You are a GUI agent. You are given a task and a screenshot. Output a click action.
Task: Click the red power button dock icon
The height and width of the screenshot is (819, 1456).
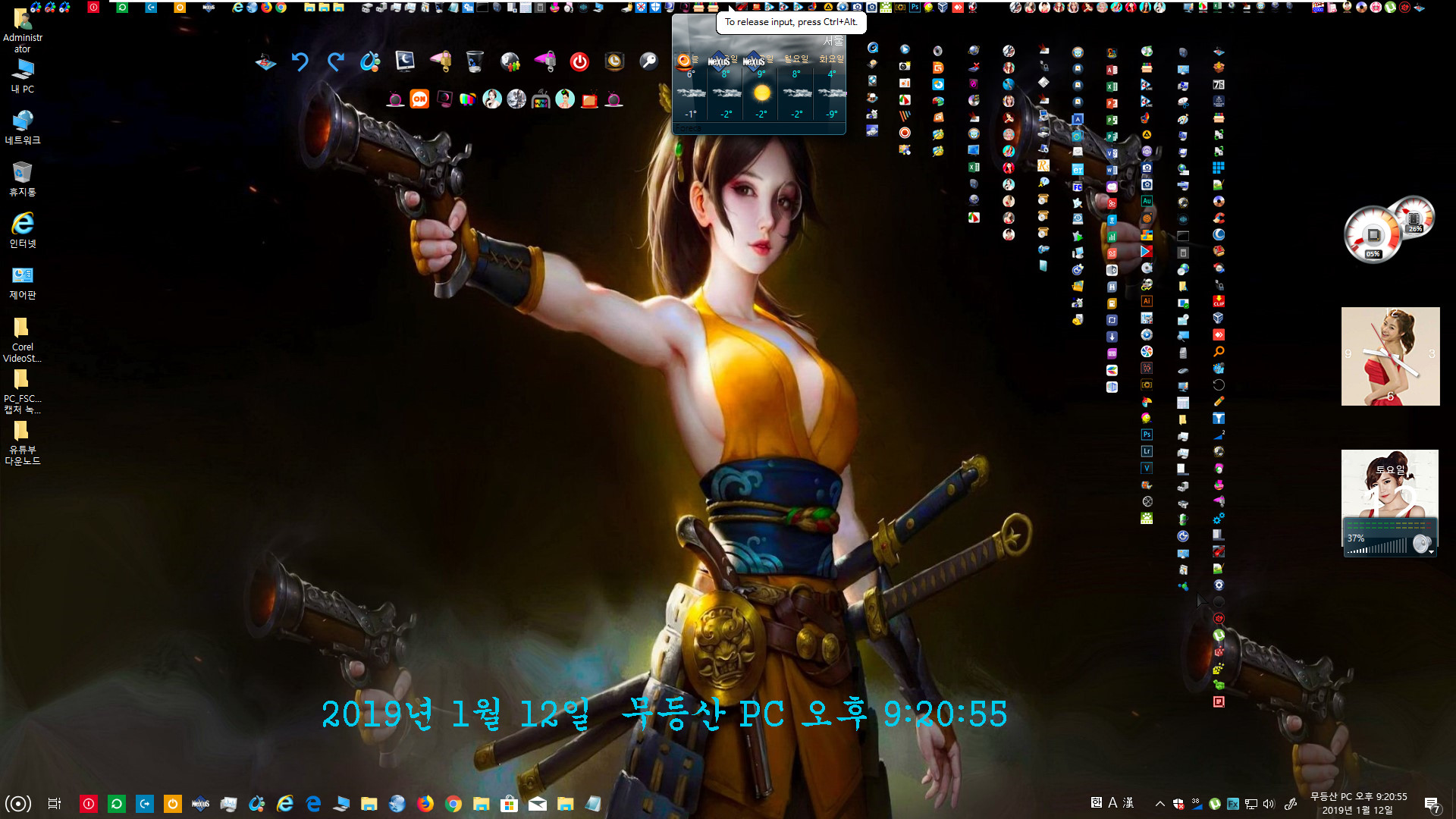tap(579, 61)
